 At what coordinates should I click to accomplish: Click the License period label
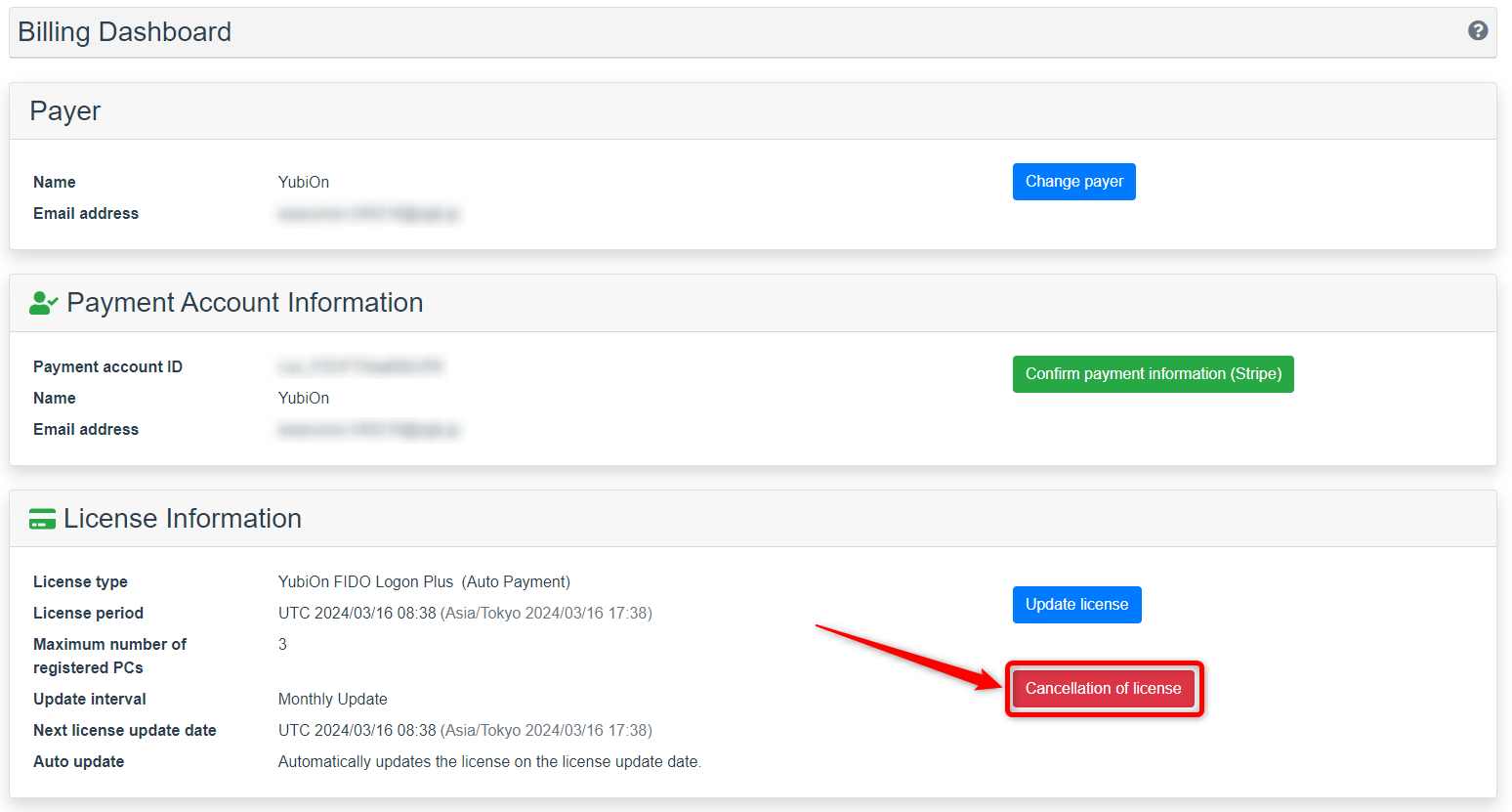[x=88, y=614]
